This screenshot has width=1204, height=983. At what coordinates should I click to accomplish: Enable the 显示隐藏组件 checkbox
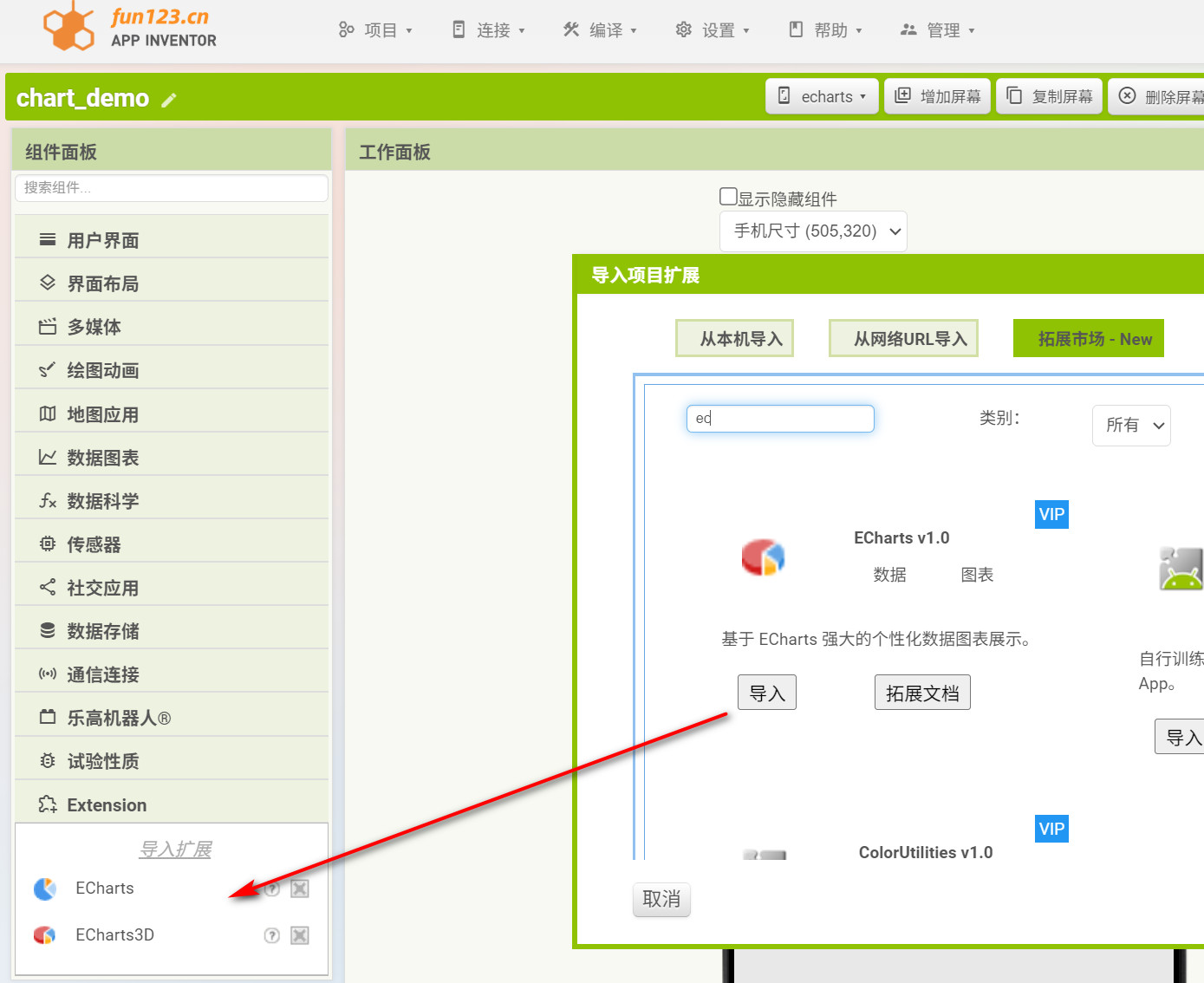coord(729,197)
